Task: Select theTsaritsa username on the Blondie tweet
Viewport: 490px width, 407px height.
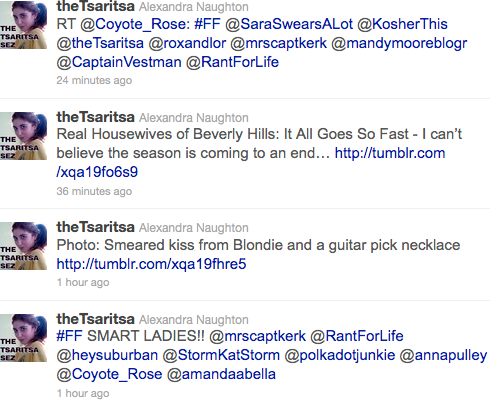Action: point(96,227)
